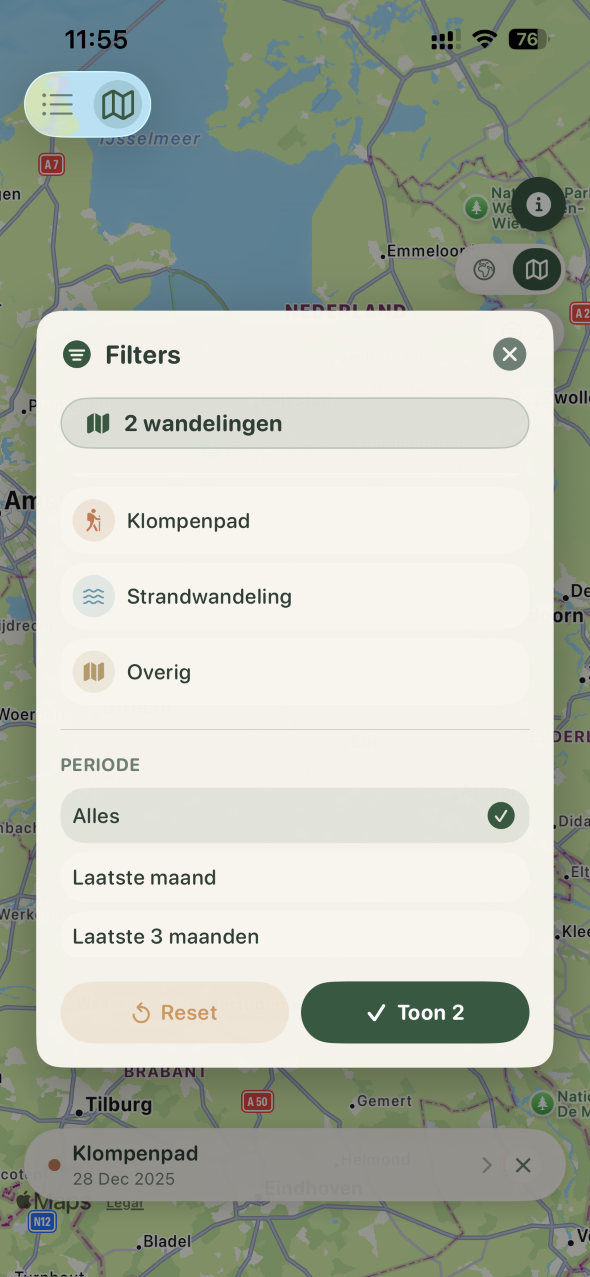This screenshot has height=1277, width=590.
Task: Tap the info button on the map
Action: coord(538,205)
